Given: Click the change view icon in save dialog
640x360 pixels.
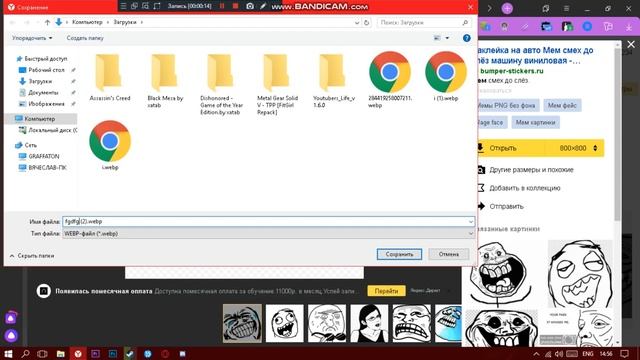Looking at the screenshot, I should (x=437, y=38).
